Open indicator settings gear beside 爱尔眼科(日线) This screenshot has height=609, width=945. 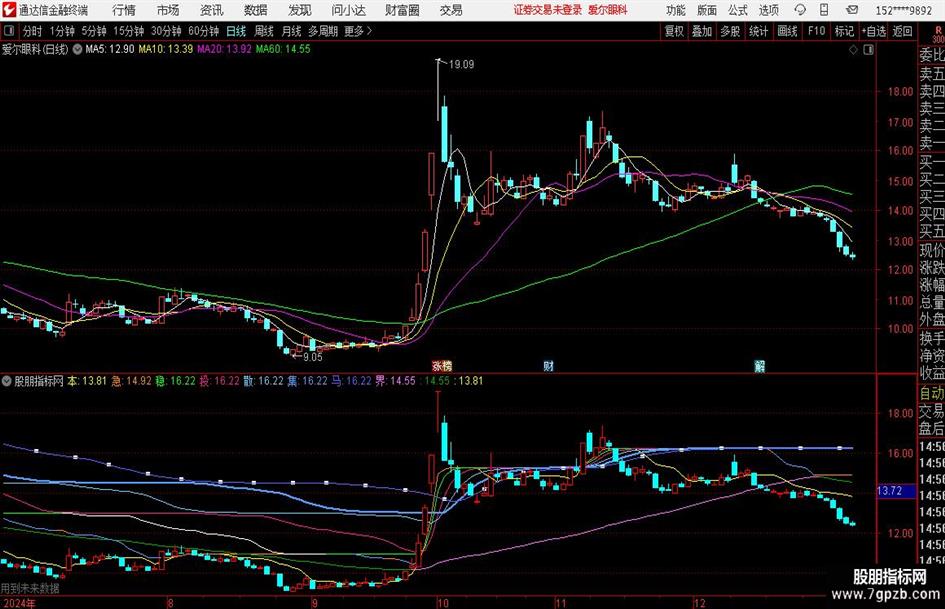[77, 49]
